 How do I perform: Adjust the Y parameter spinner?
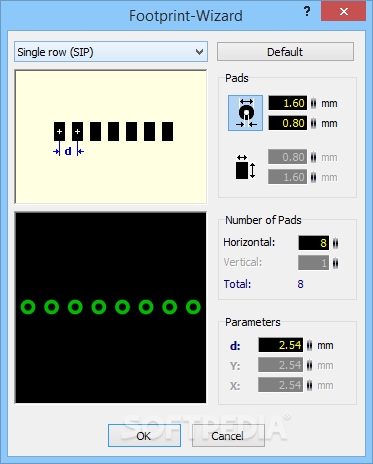[x=310, y=365]
